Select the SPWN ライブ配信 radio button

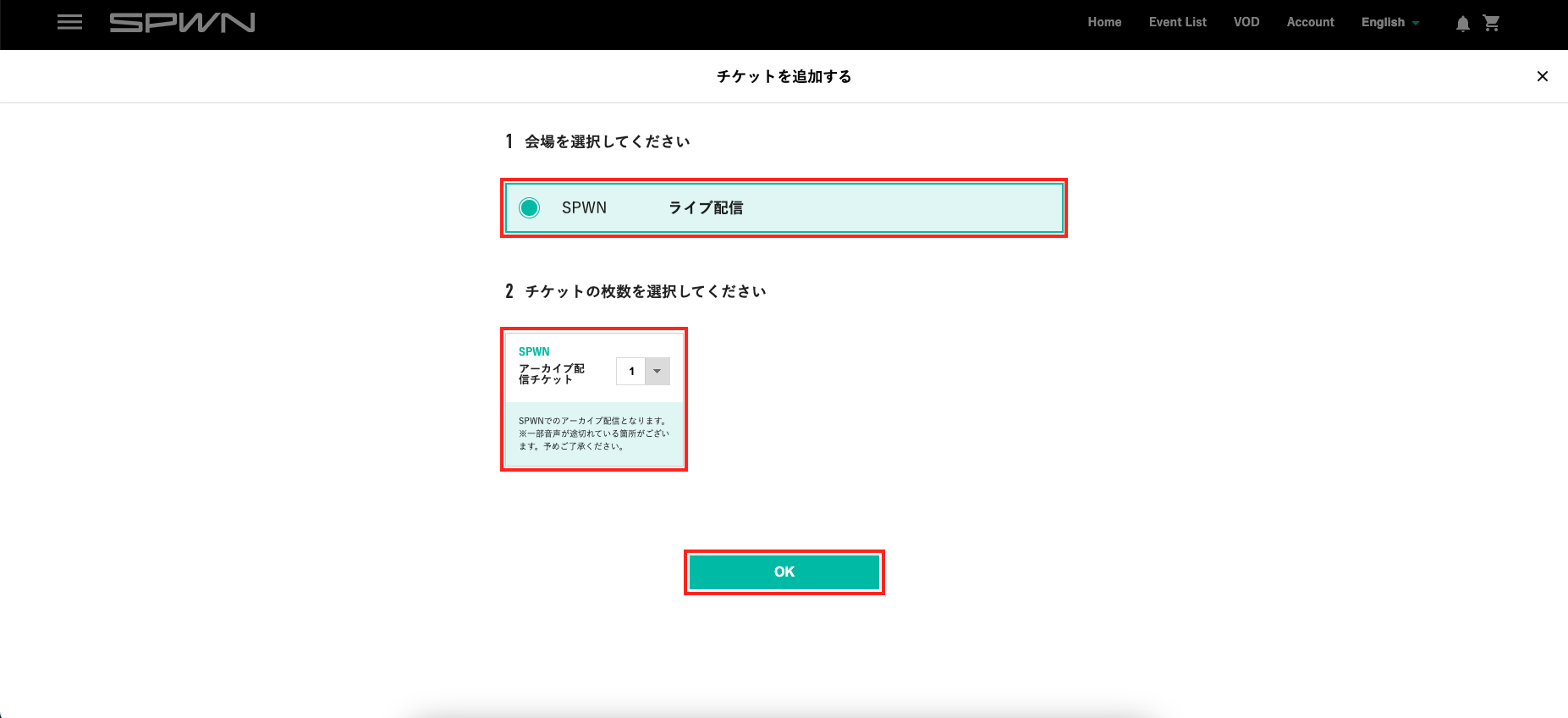[530, 207]
